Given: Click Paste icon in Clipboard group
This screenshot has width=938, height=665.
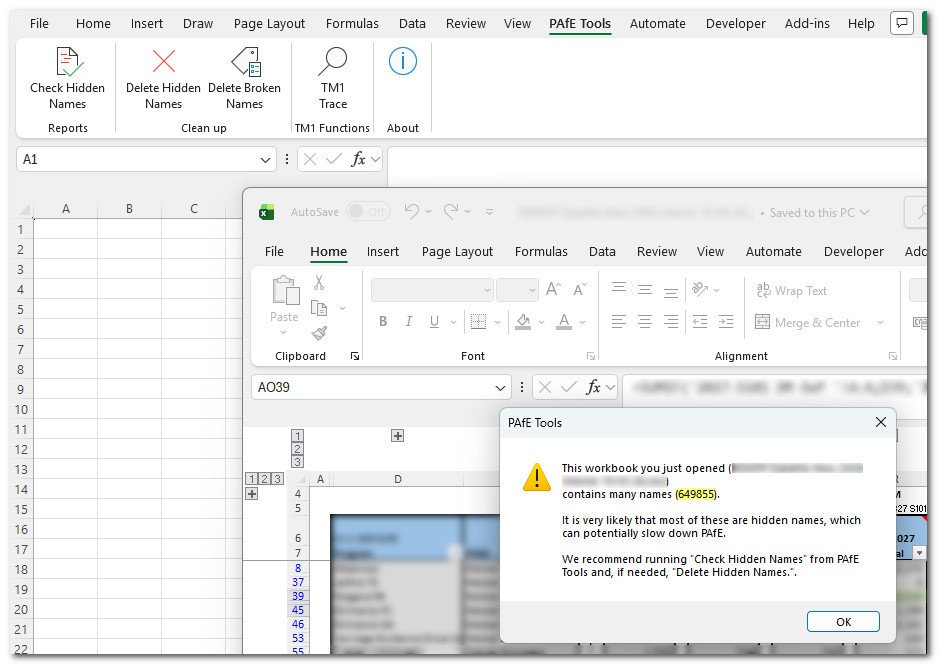Looking at the screenshot, I should [x=285, y=291].
